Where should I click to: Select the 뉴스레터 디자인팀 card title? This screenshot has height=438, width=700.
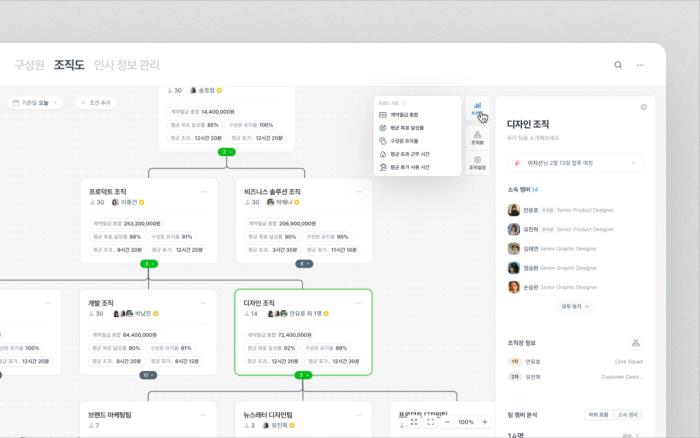tap(268, 415)
